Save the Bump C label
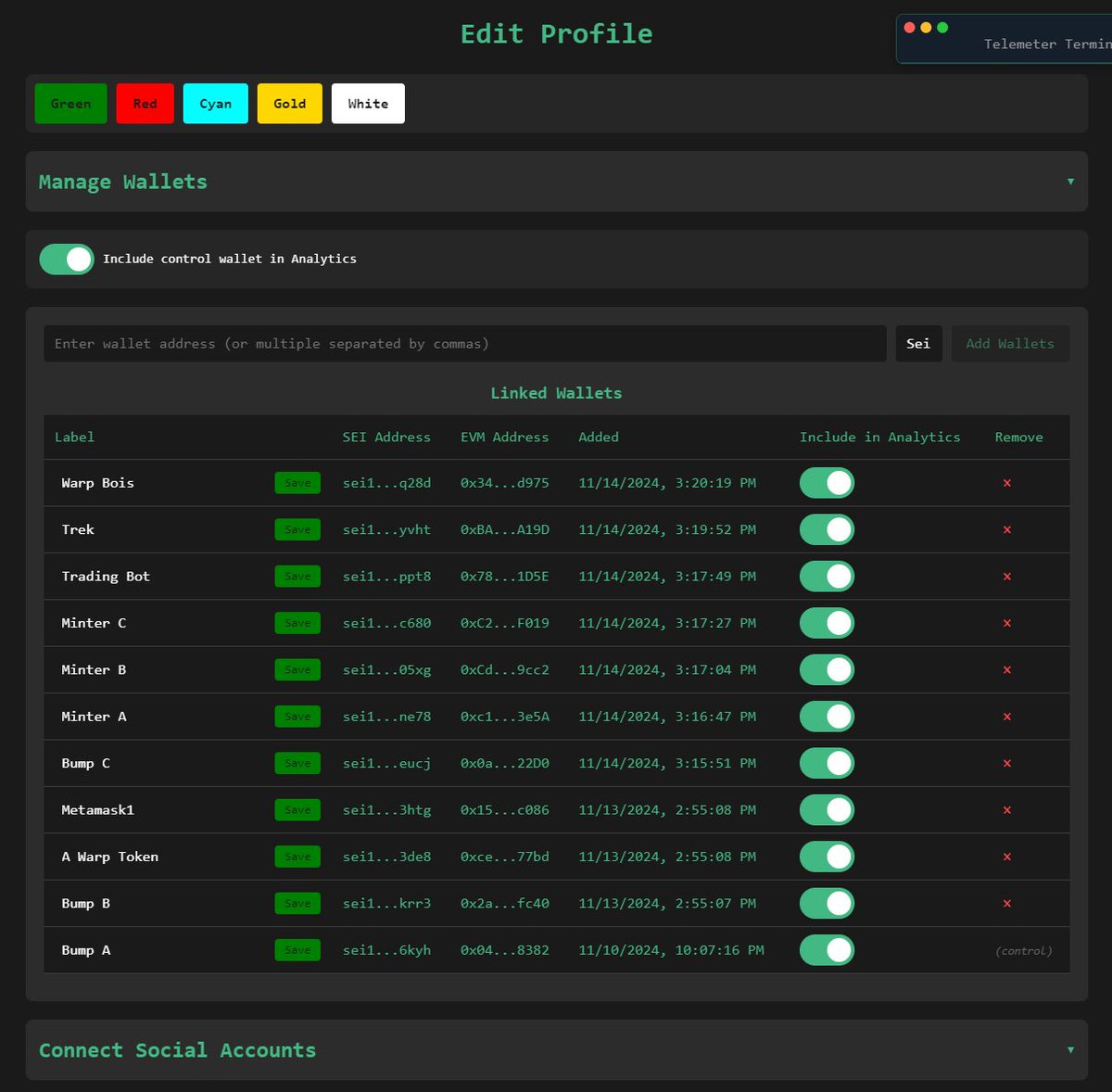The width and height of the screenshot is (1112, 1092). tap(297, 763)
